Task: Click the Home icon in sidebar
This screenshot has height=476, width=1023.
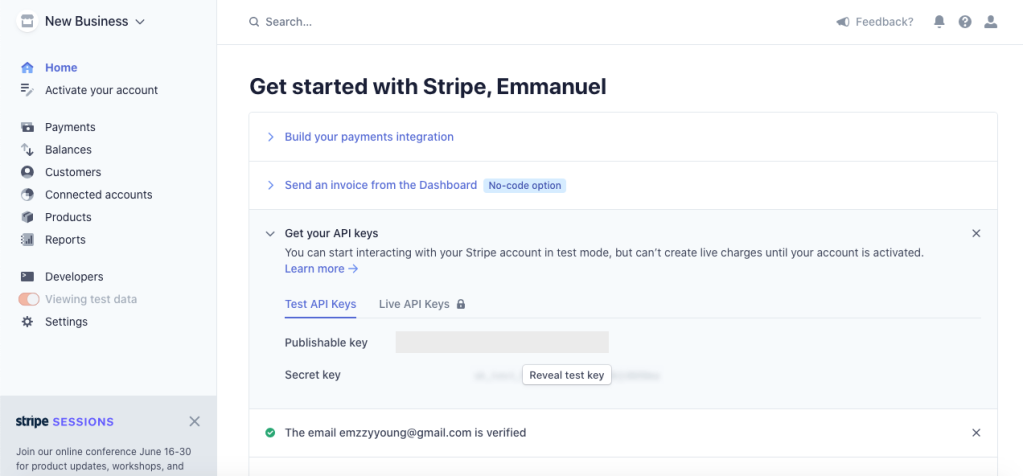Action: pos(27,68)
